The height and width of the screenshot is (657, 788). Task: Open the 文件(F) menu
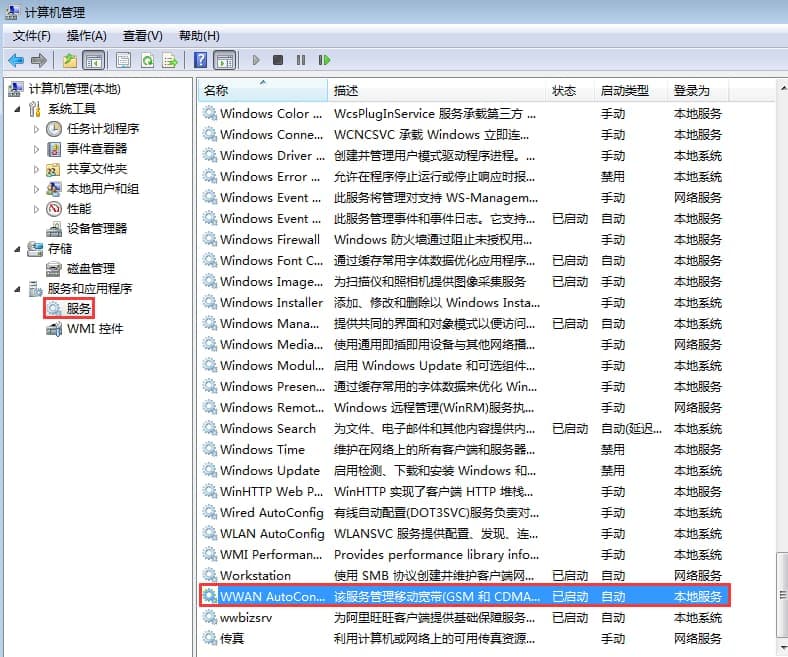(x=31, y=36)
